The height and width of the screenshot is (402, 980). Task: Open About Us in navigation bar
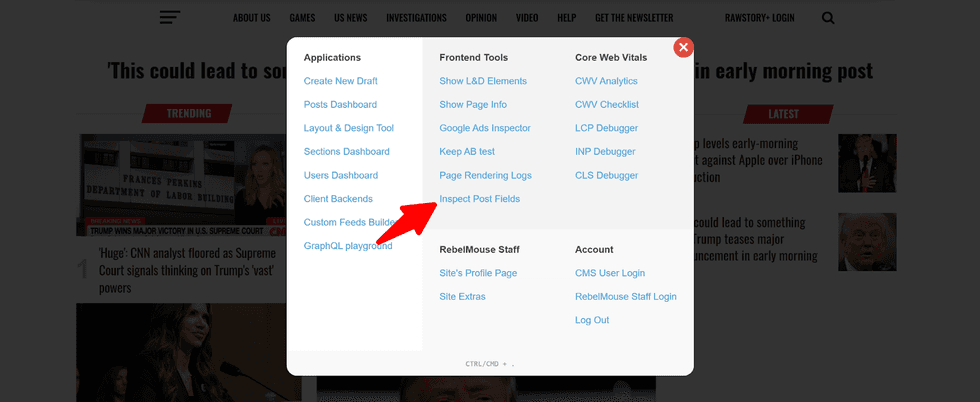[252, 18]
